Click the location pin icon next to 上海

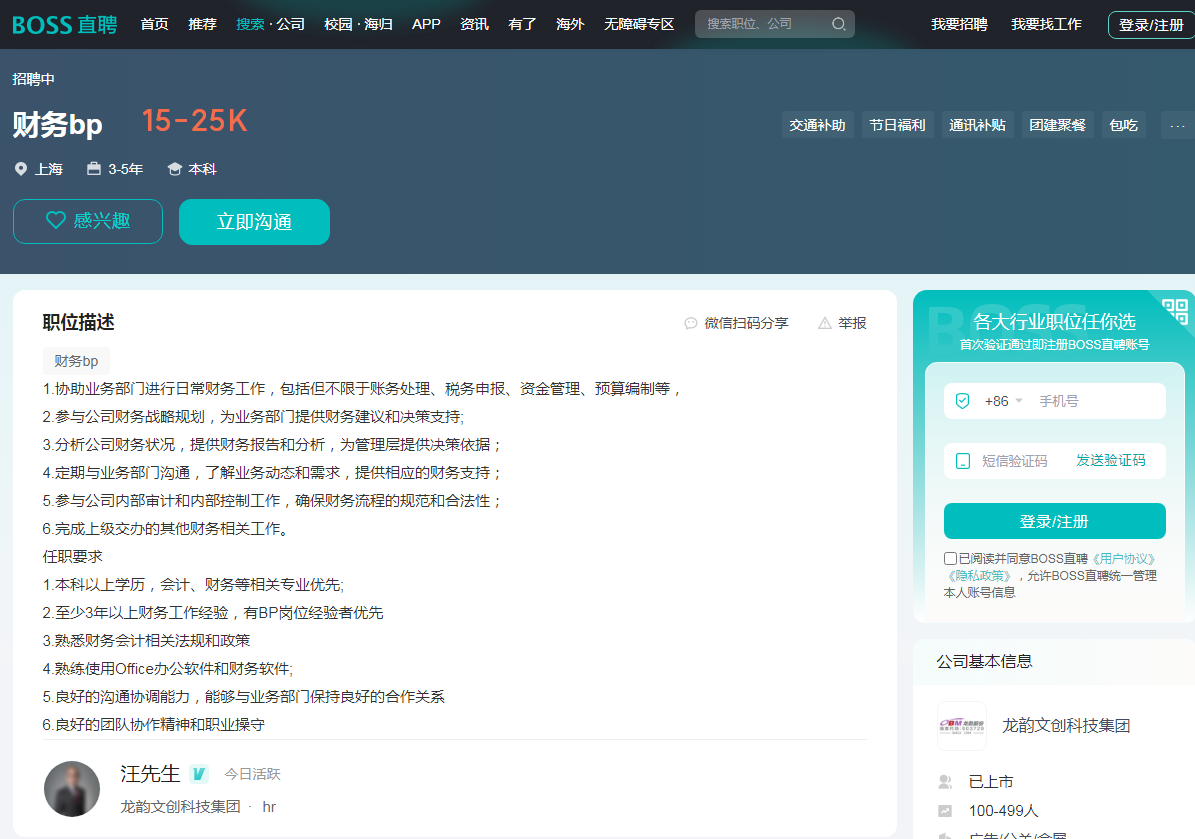click(20, 169)
